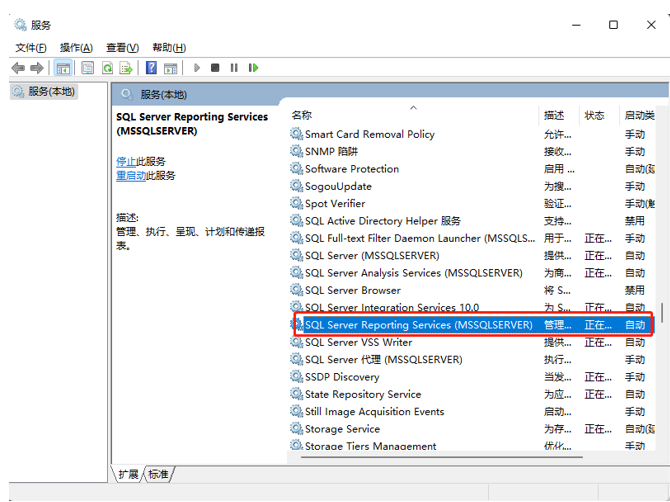Click the gear icon beside State Repository Service
The width and height of the screenshot is (670, 502).
[297, 394]
